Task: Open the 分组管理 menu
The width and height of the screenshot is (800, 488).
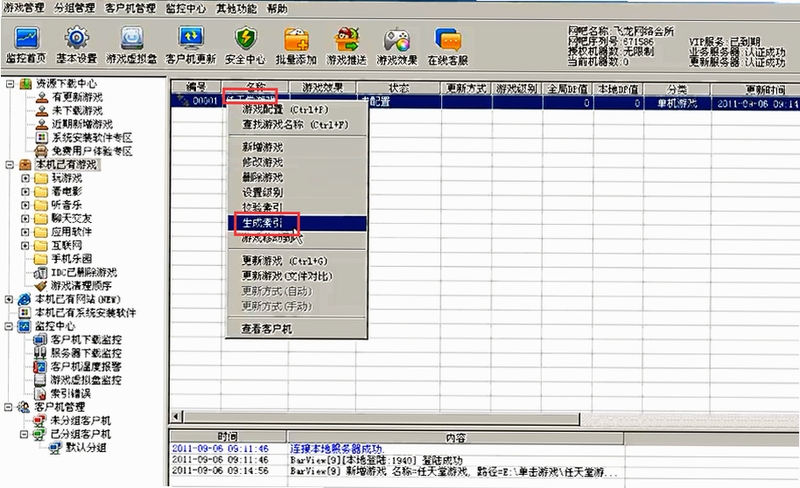Action: tap(74, 8)
